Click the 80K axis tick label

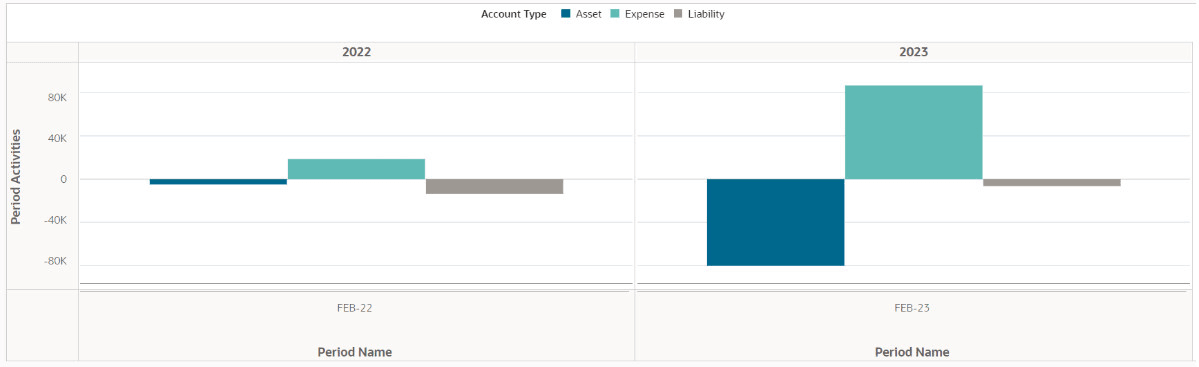click(57, 97)
